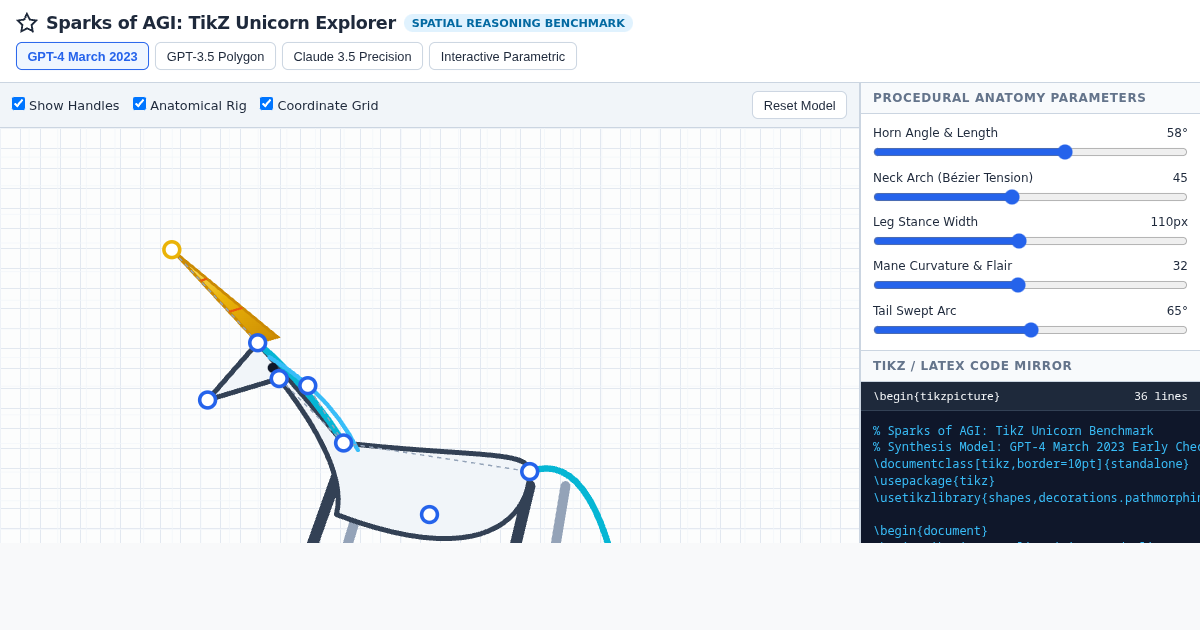Select the GPT-4 March 2023 tab
1200x630 pixels.
pyautogui.click(x=82, y=56)
